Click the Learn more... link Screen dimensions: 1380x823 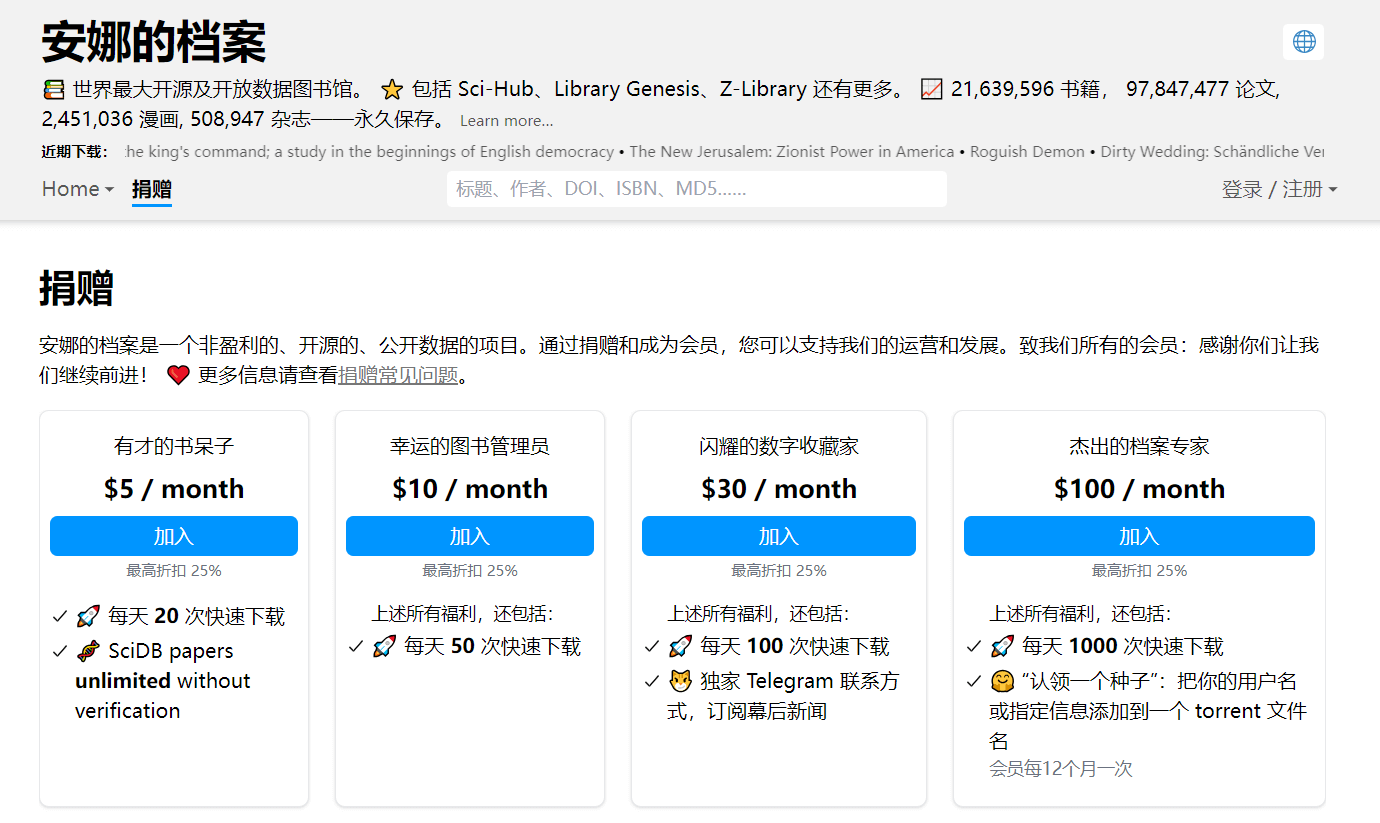click(506, 121)
